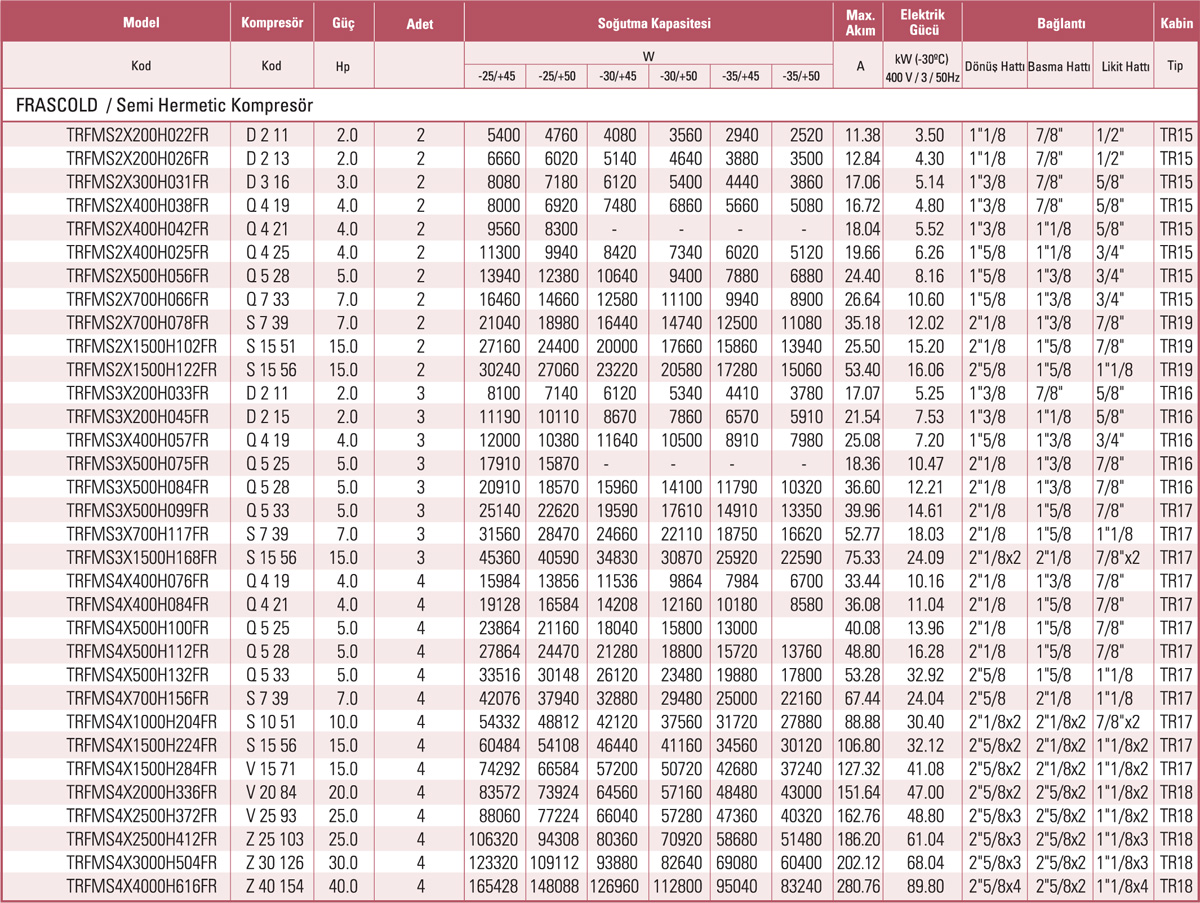Click model code TRFMS4X4000H616FR
Screen dimensions: 1200x903
(x=139, y=886)
